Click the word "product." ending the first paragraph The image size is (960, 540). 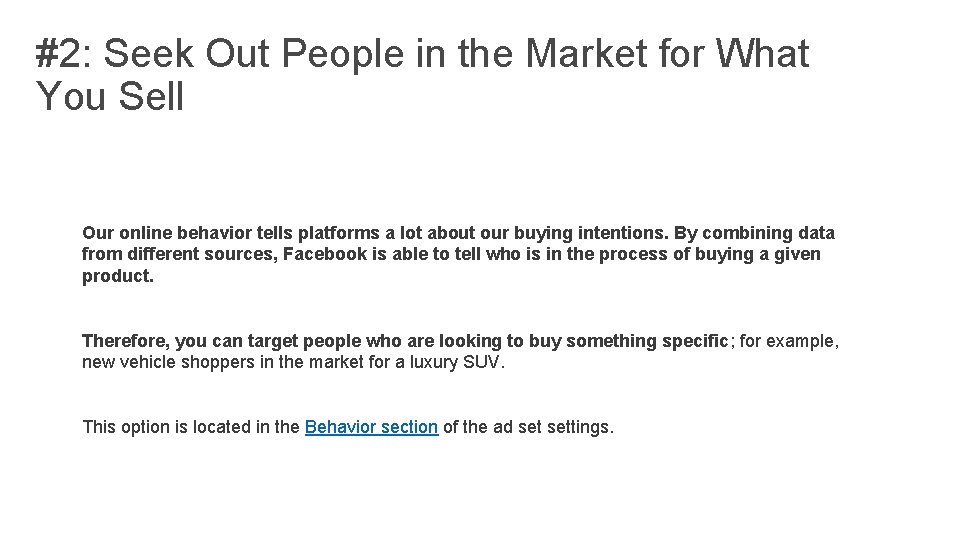(118, 275)
